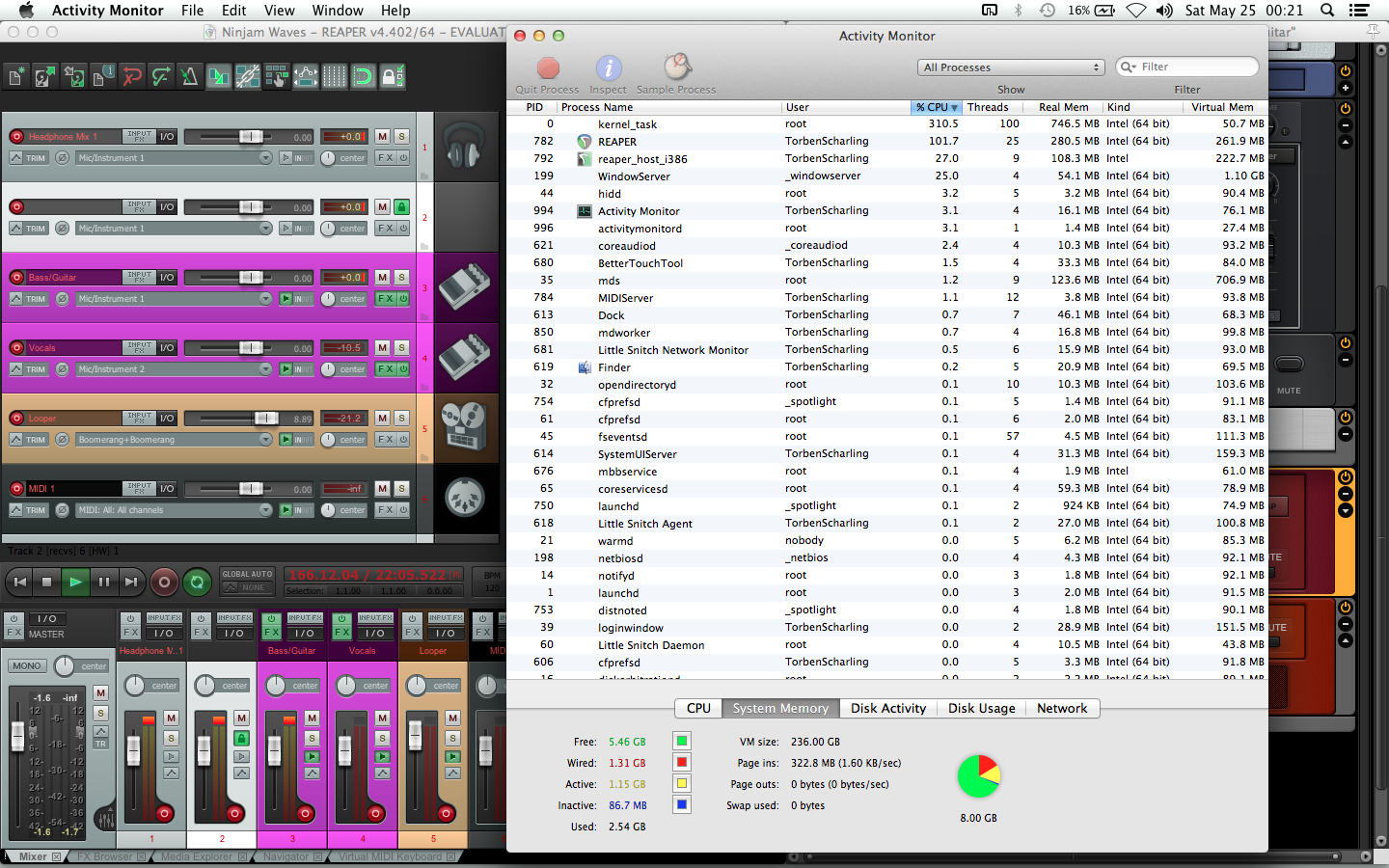1389x868 pixels.
Task: Open MIDI All channels input dropdown
Action: click(x=175, y=510)
